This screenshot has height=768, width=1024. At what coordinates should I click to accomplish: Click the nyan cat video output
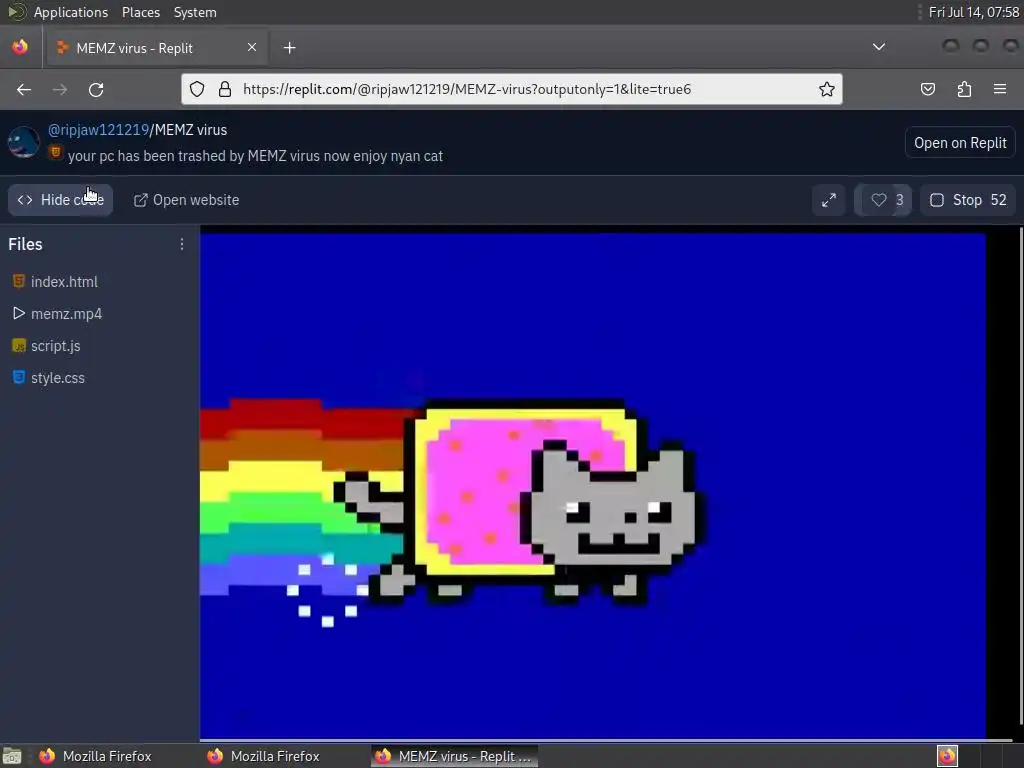pyautogui.click(x=592, y=486)
